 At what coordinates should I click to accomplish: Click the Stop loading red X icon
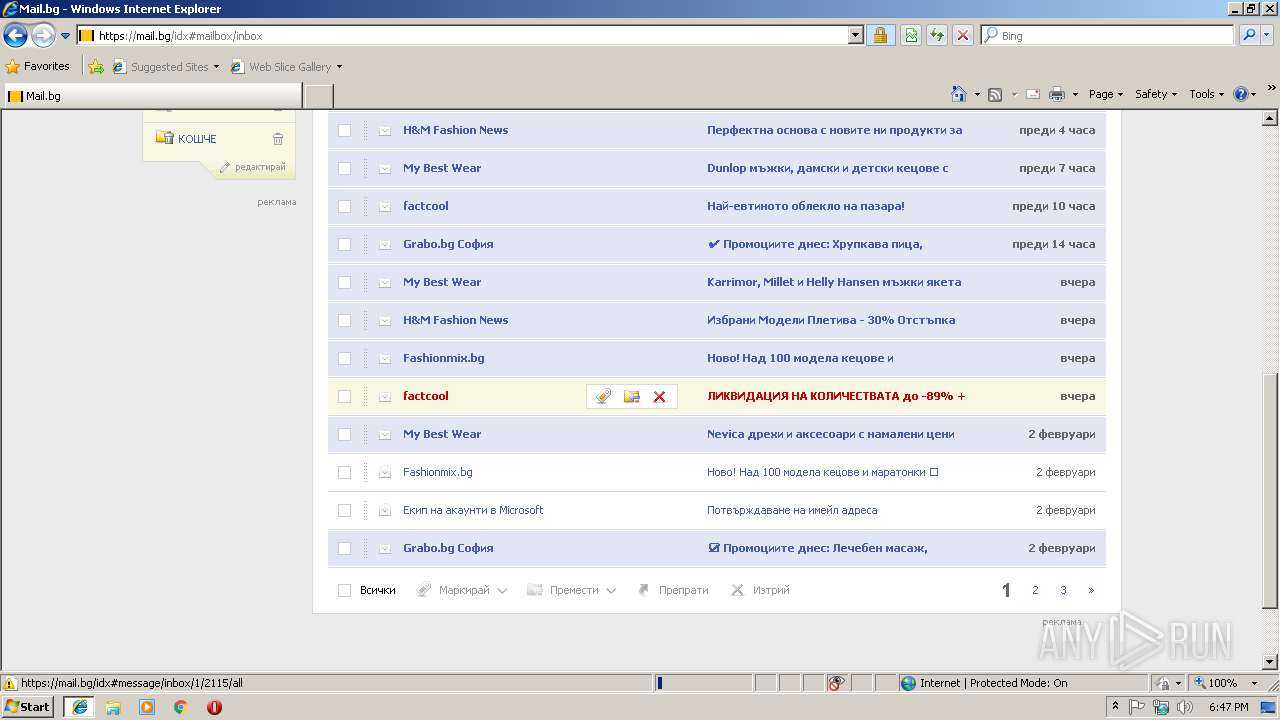tap(962, 35)
